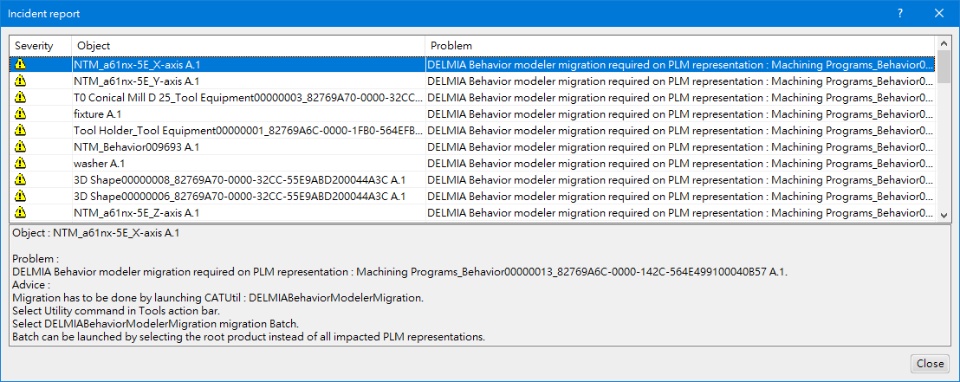Click warning icon for NTM_Behavior009693 A.1 row
Screen dimensions: 960x382
[x=20, y=146]
